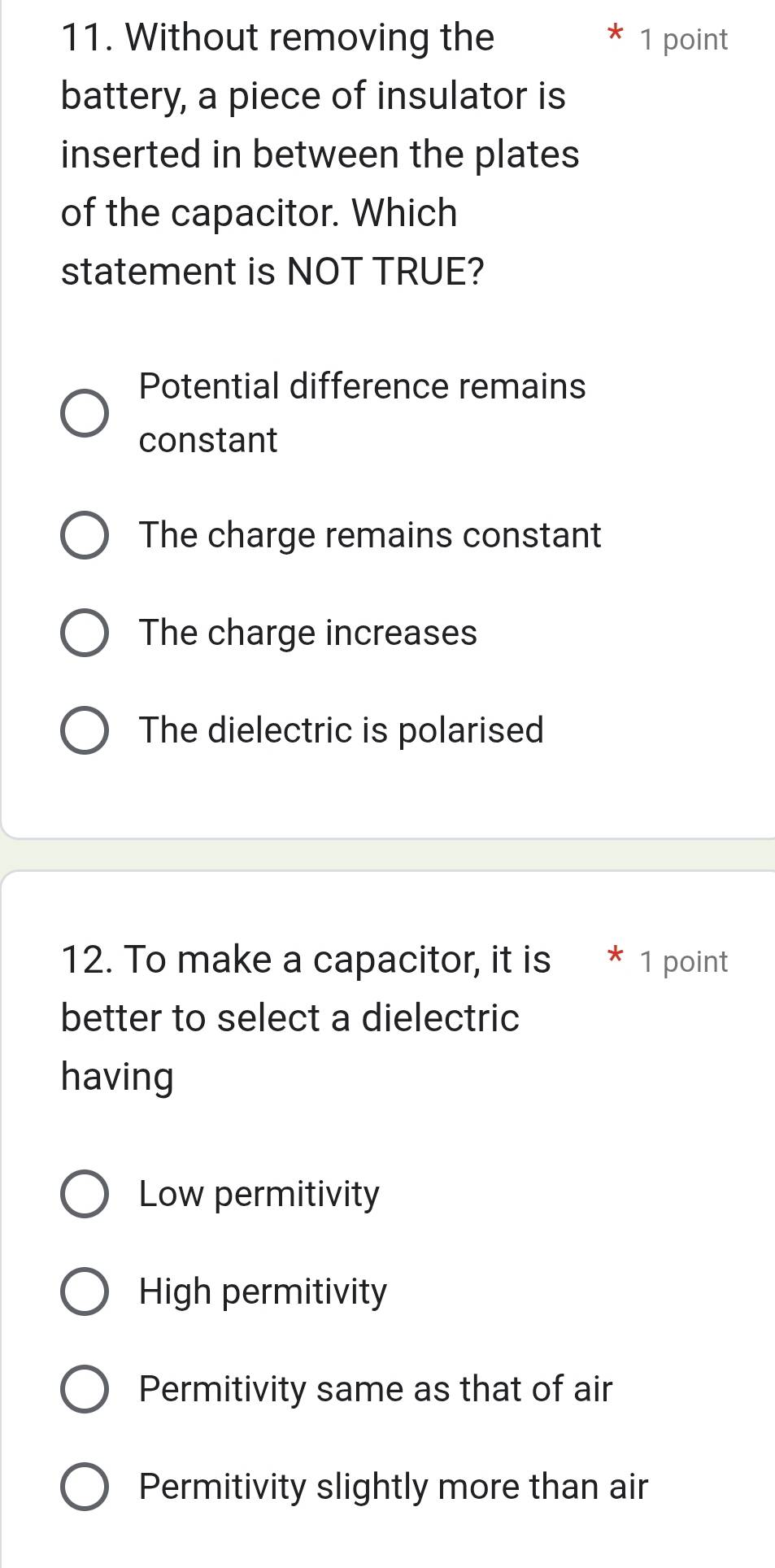Select the 'Low permitivity' option

85,1194
